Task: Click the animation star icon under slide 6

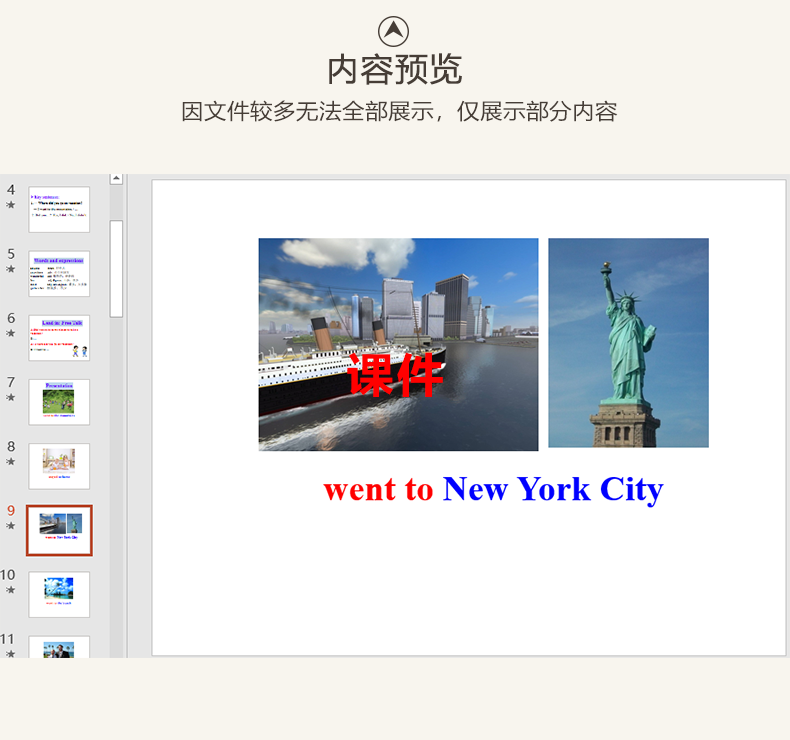Action: [11, 333]
